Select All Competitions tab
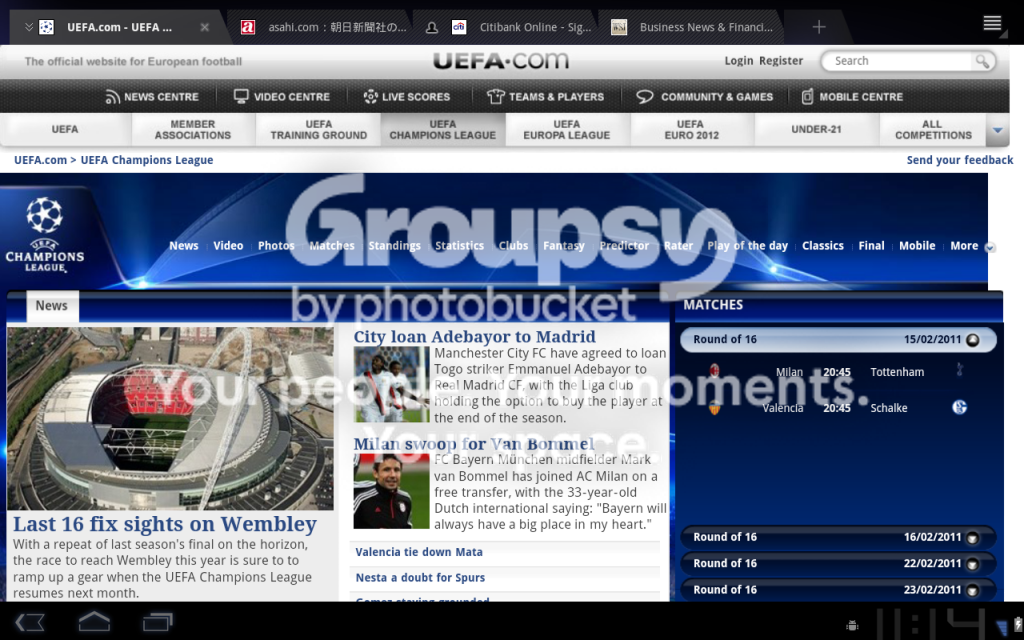The image size is (1024, 640). click(x=933, y=129)
